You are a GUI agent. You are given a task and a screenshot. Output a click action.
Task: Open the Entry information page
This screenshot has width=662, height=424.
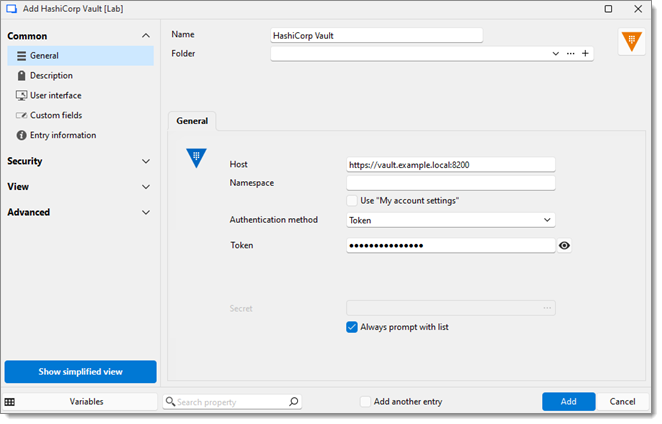pyautogui.click(x=81, y=135)
